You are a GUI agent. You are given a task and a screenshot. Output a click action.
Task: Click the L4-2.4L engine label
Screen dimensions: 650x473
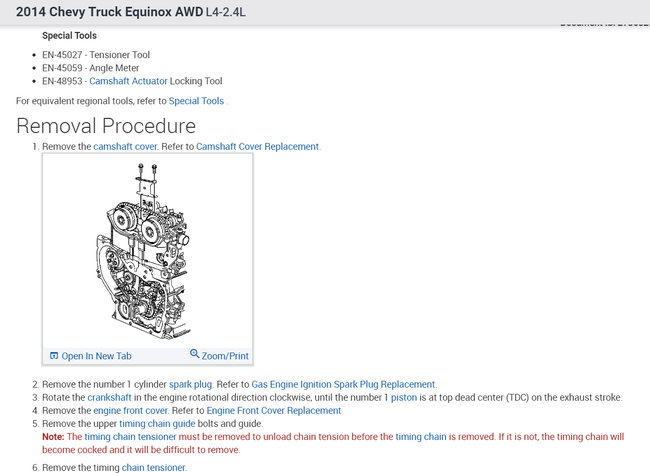[226, 12]
